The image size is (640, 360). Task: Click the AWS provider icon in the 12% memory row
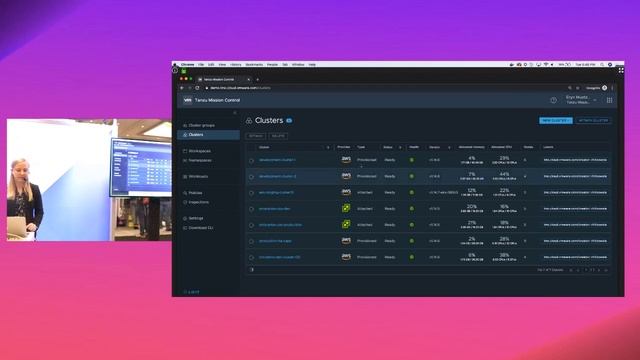coord(346,192)
